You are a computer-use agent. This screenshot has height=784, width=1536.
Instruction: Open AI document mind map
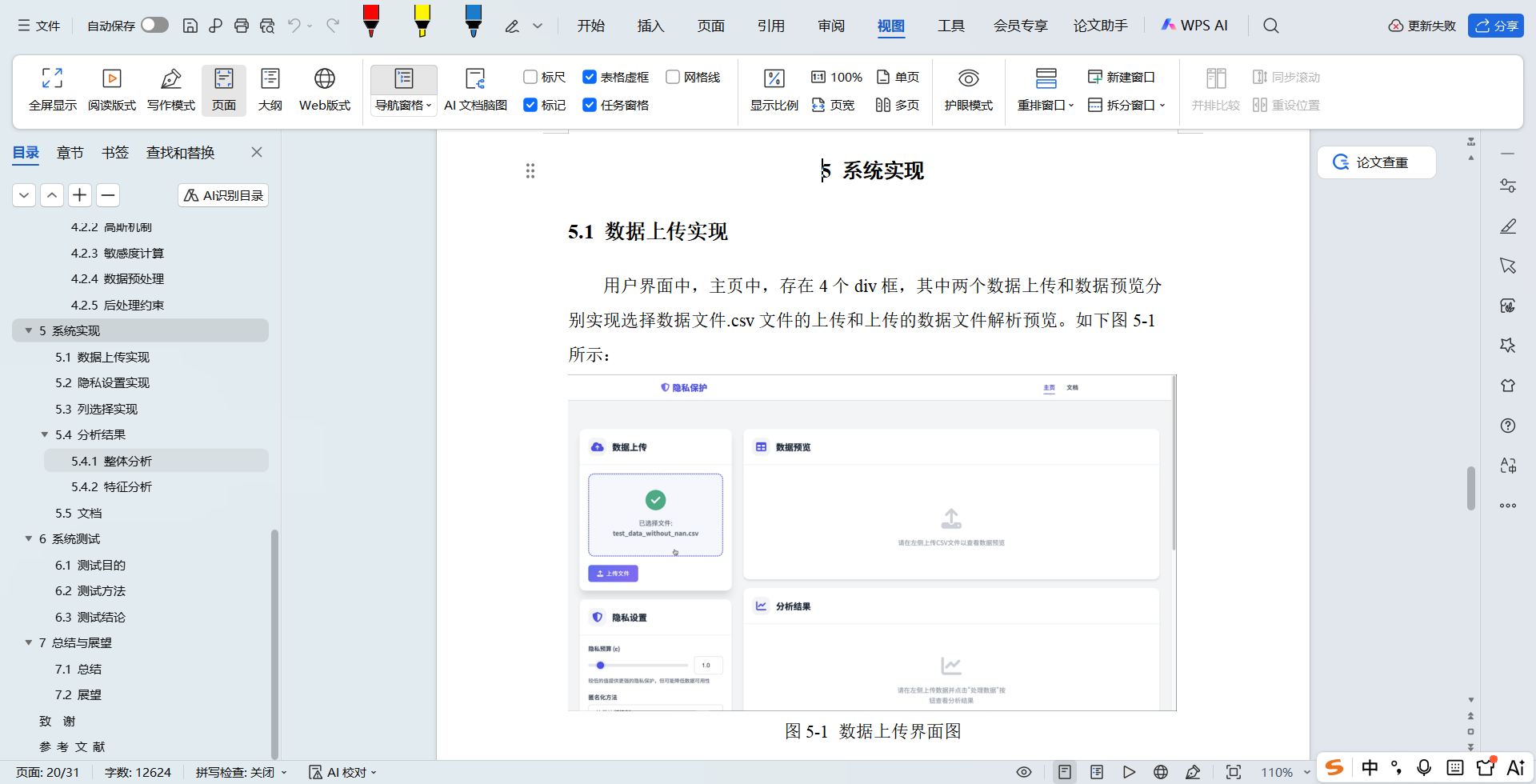pyautogui.click(x=475, y=89)
